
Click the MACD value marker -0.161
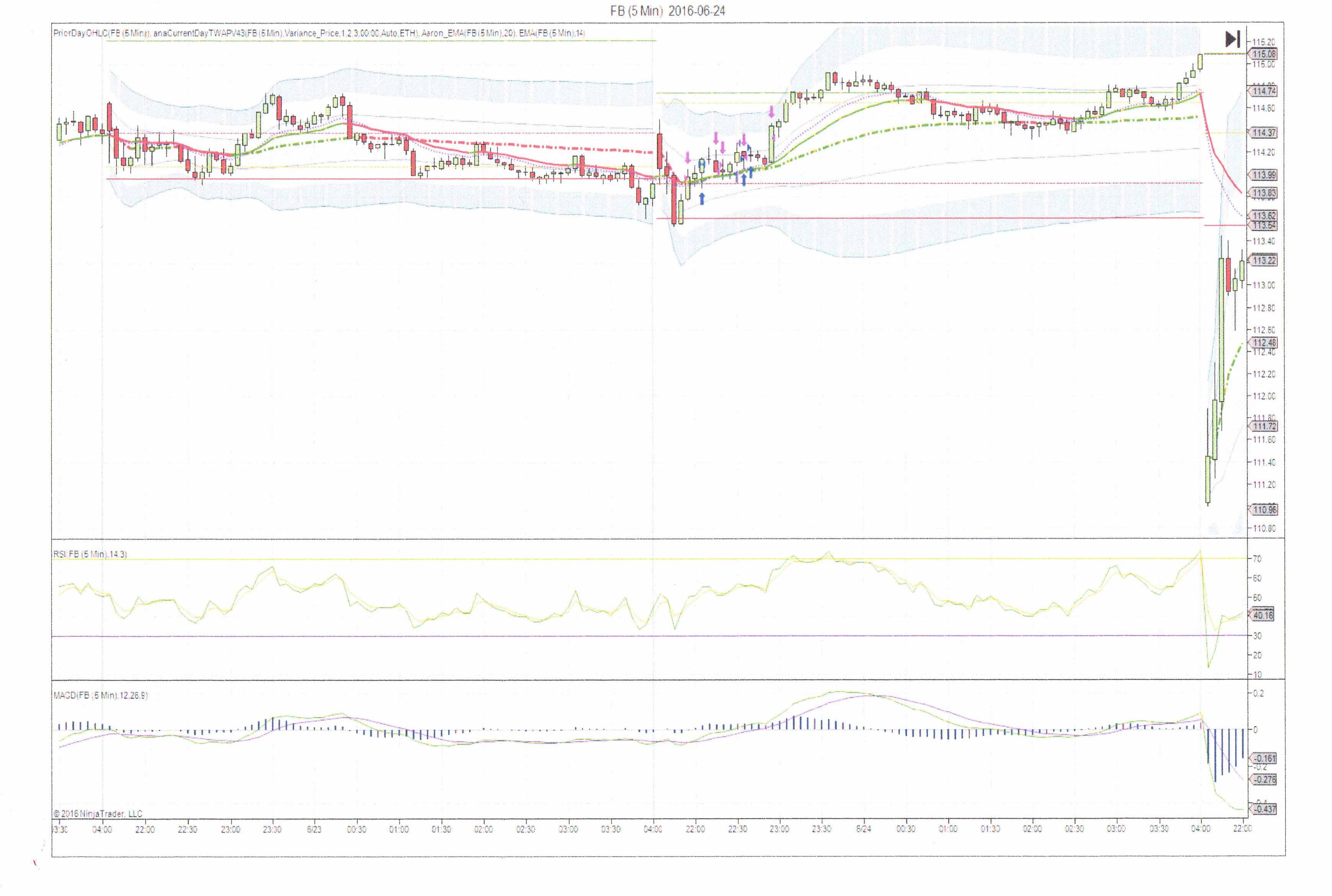(1263, 759)
